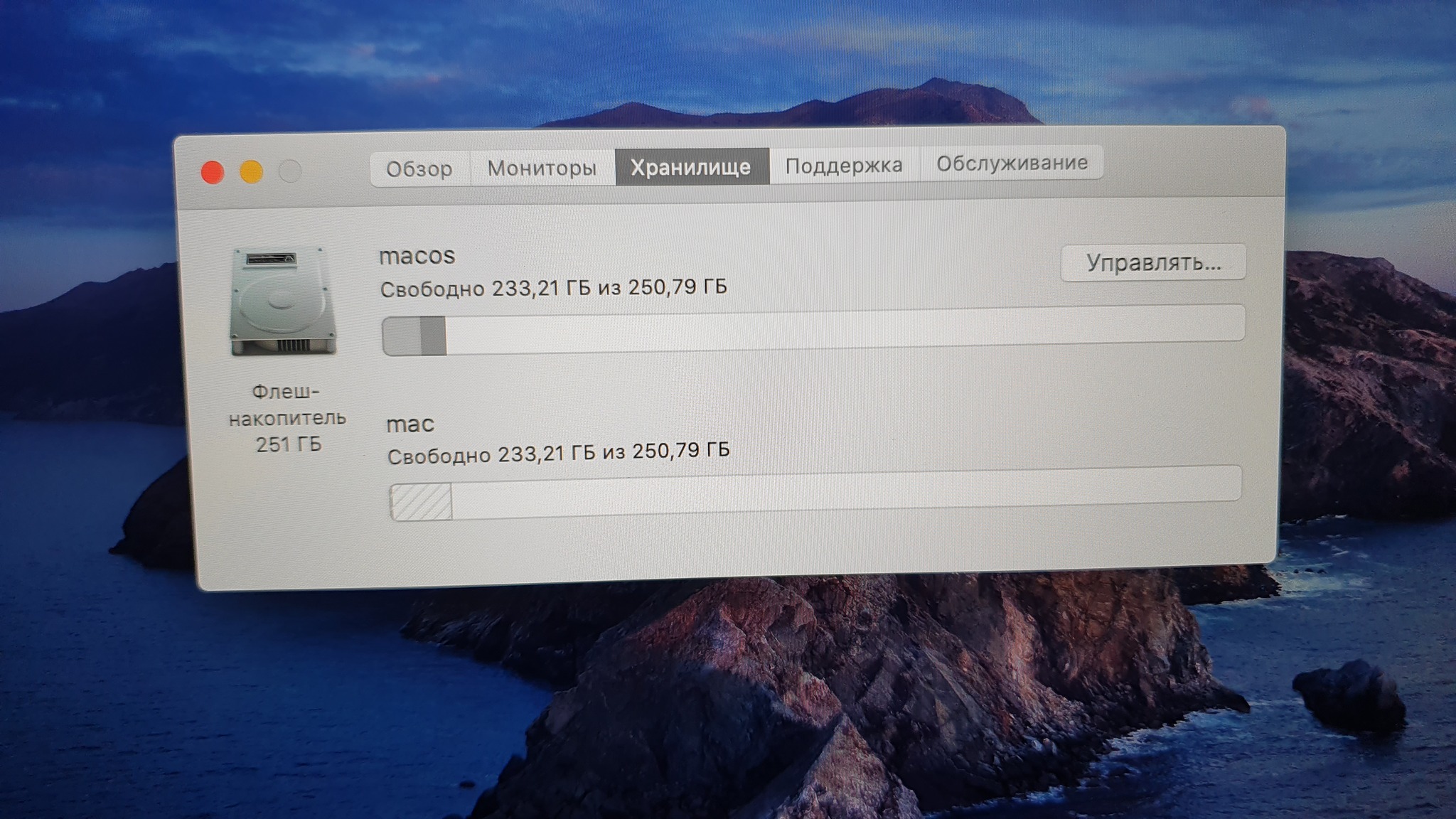1456x819 pixels.
Task: Click dark gray segment of macos bar
Action: [433, 336]
